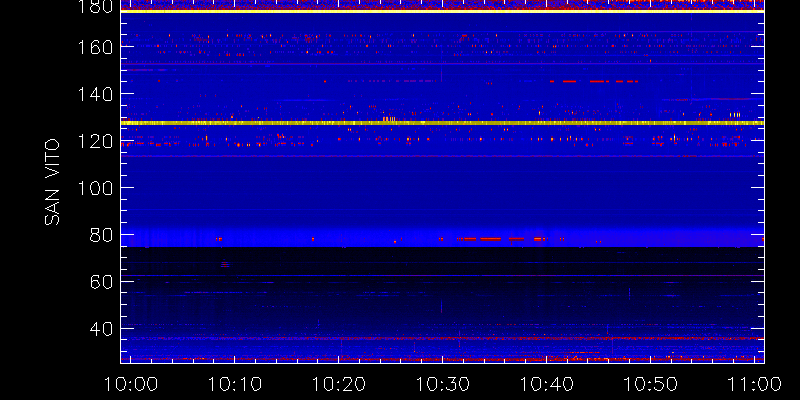Click the 60 frequency axis label
The height and width of the screenshot is (400, 800).
[101, 282]
